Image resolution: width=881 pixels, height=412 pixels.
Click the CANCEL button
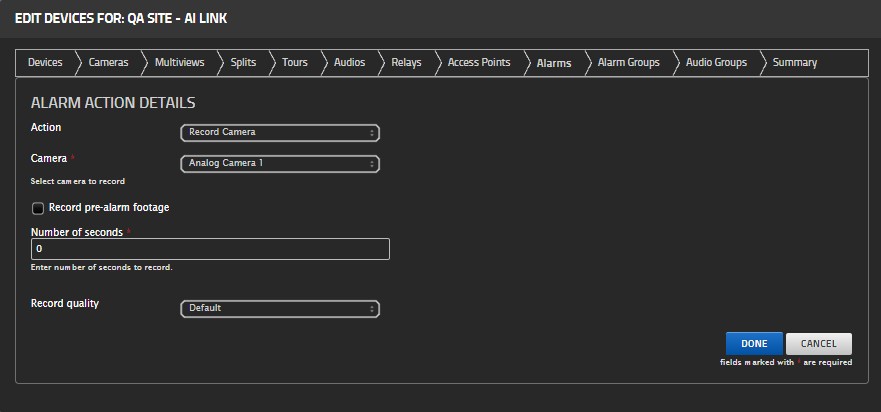tap(818, 344)
